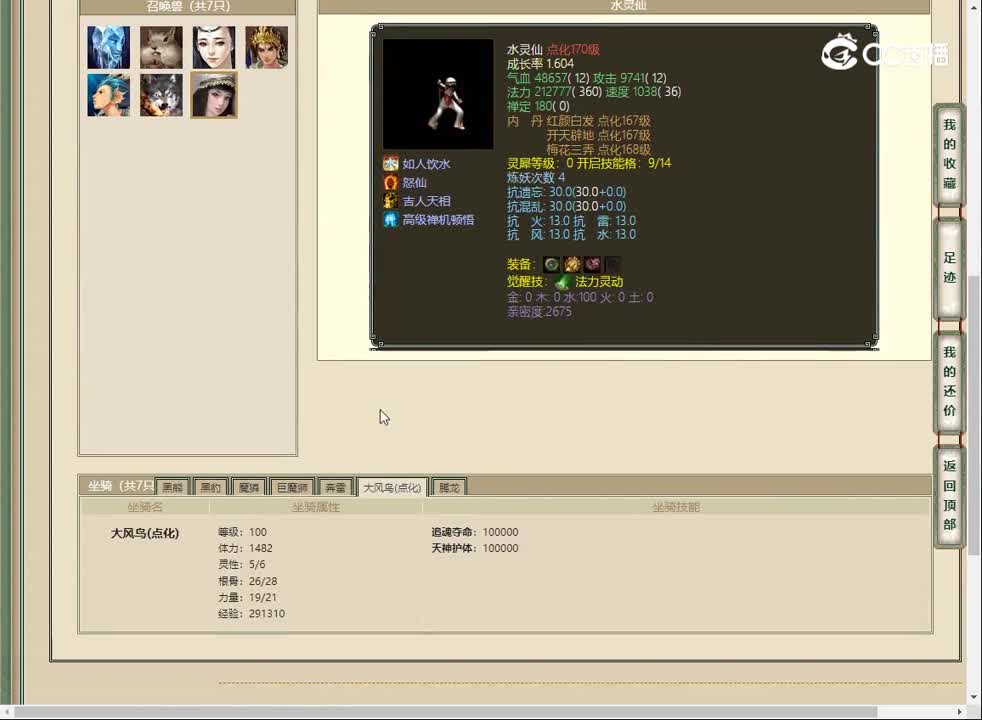Click the mount name 大风鸟(点化) cell
This screenshot has height=720, width=982.
coord(145,533)
